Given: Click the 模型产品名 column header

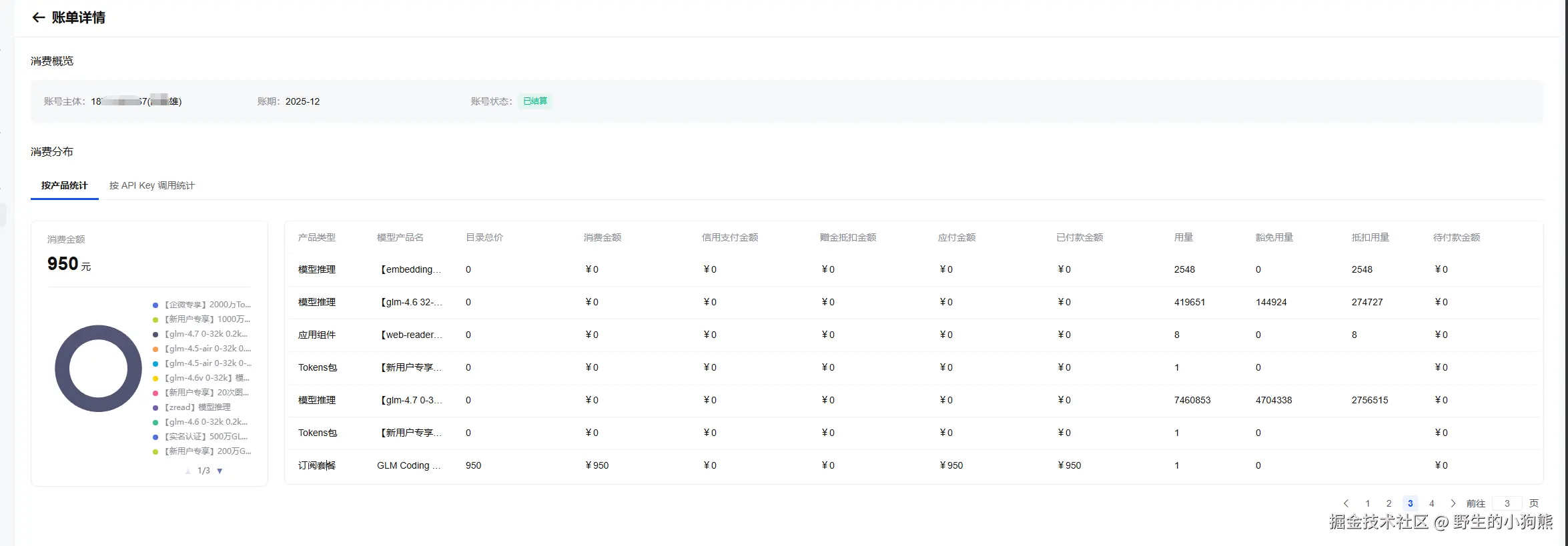Looking at the screenshot, I should tap(400, 237).
